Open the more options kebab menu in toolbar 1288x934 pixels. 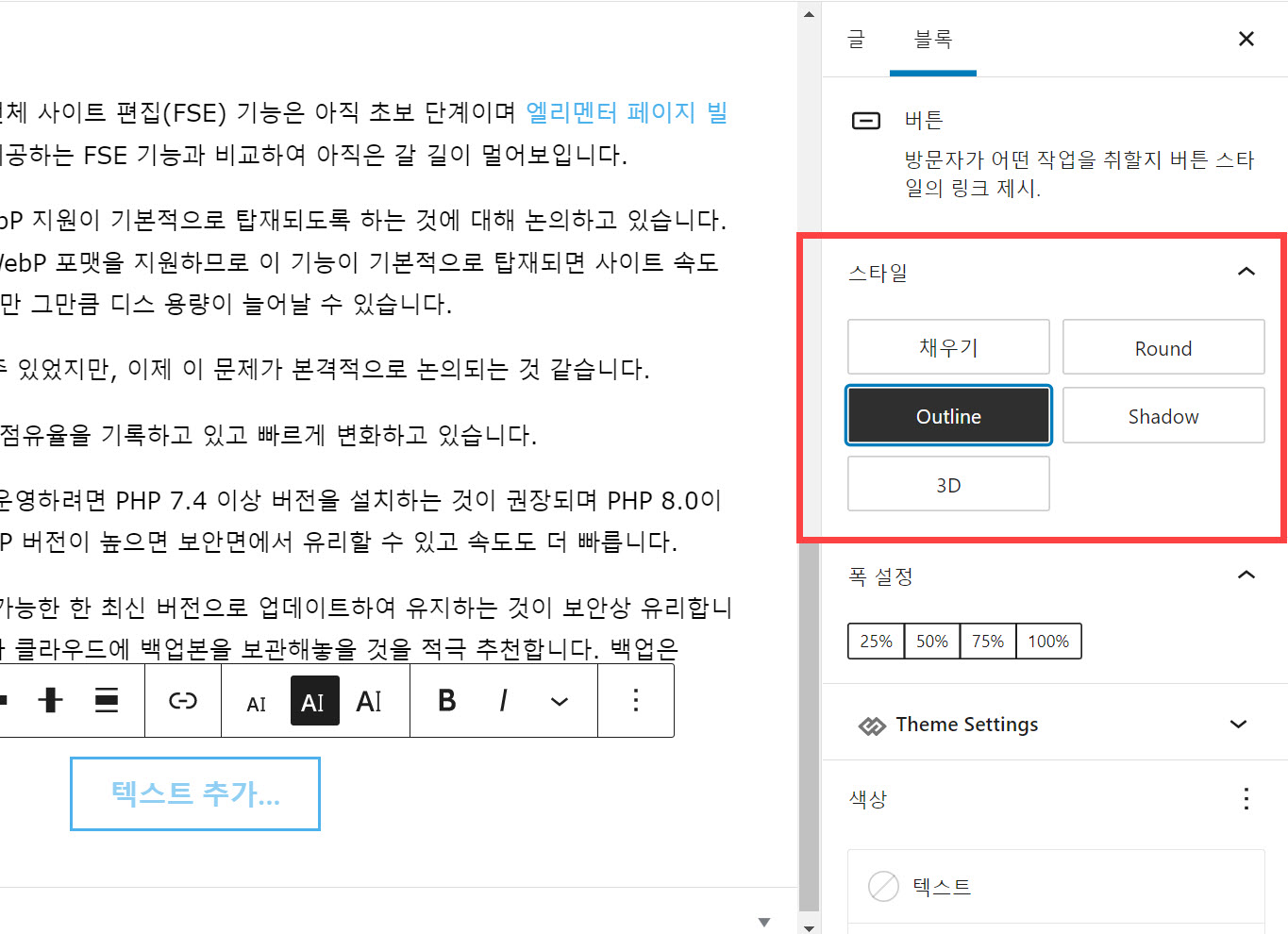(x=635, y=700)
